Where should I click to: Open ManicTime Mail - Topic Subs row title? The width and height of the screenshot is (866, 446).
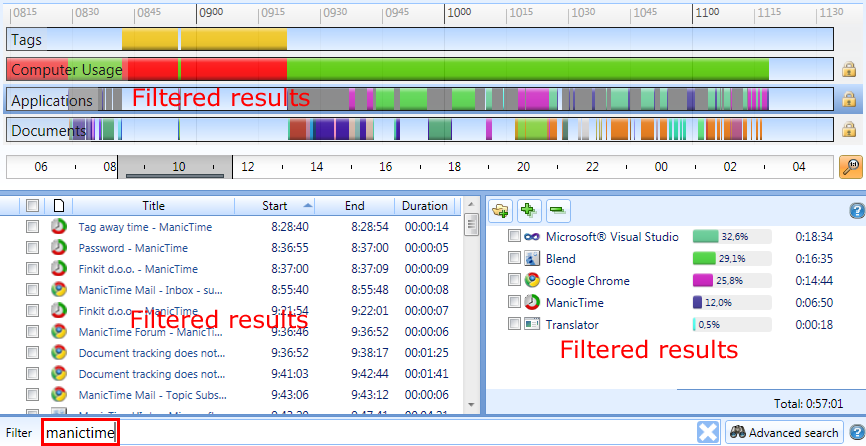pos(152,395)
